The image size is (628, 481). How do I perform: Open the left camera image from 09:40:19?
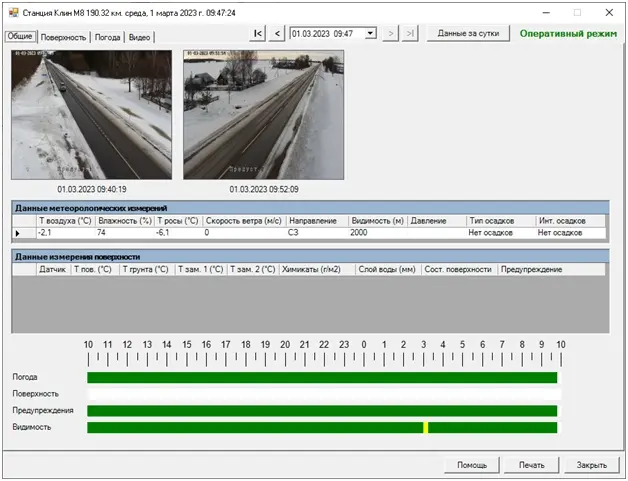(x=91, y=115)
